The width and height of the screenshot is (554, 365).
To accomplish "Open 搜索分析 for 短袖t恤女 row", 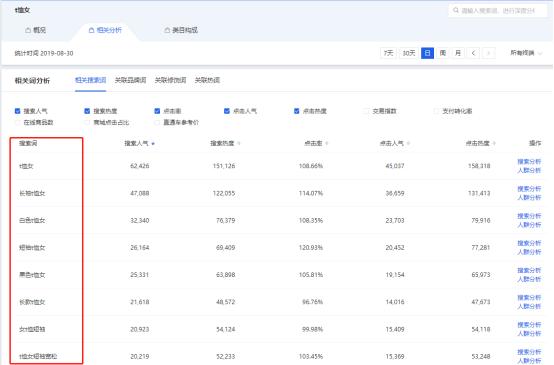I will pyautogui.click(x=529, y=243).
